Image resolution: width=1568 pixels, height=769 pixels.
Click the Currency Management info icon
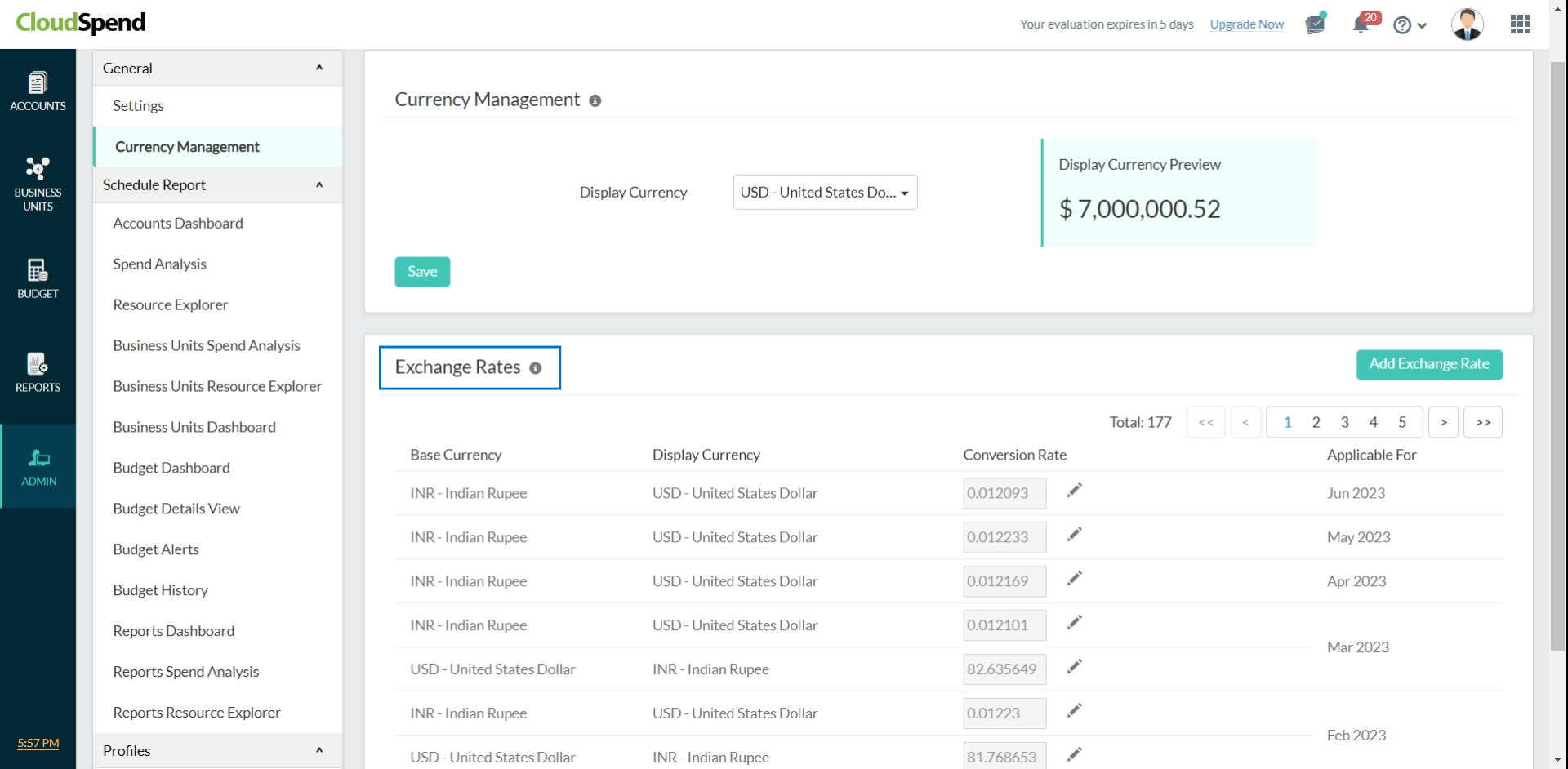tap(595, 100)
